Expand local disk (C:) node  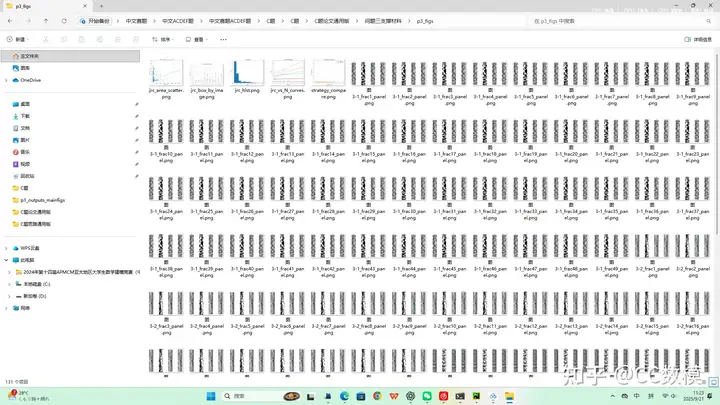pos(9,284)
